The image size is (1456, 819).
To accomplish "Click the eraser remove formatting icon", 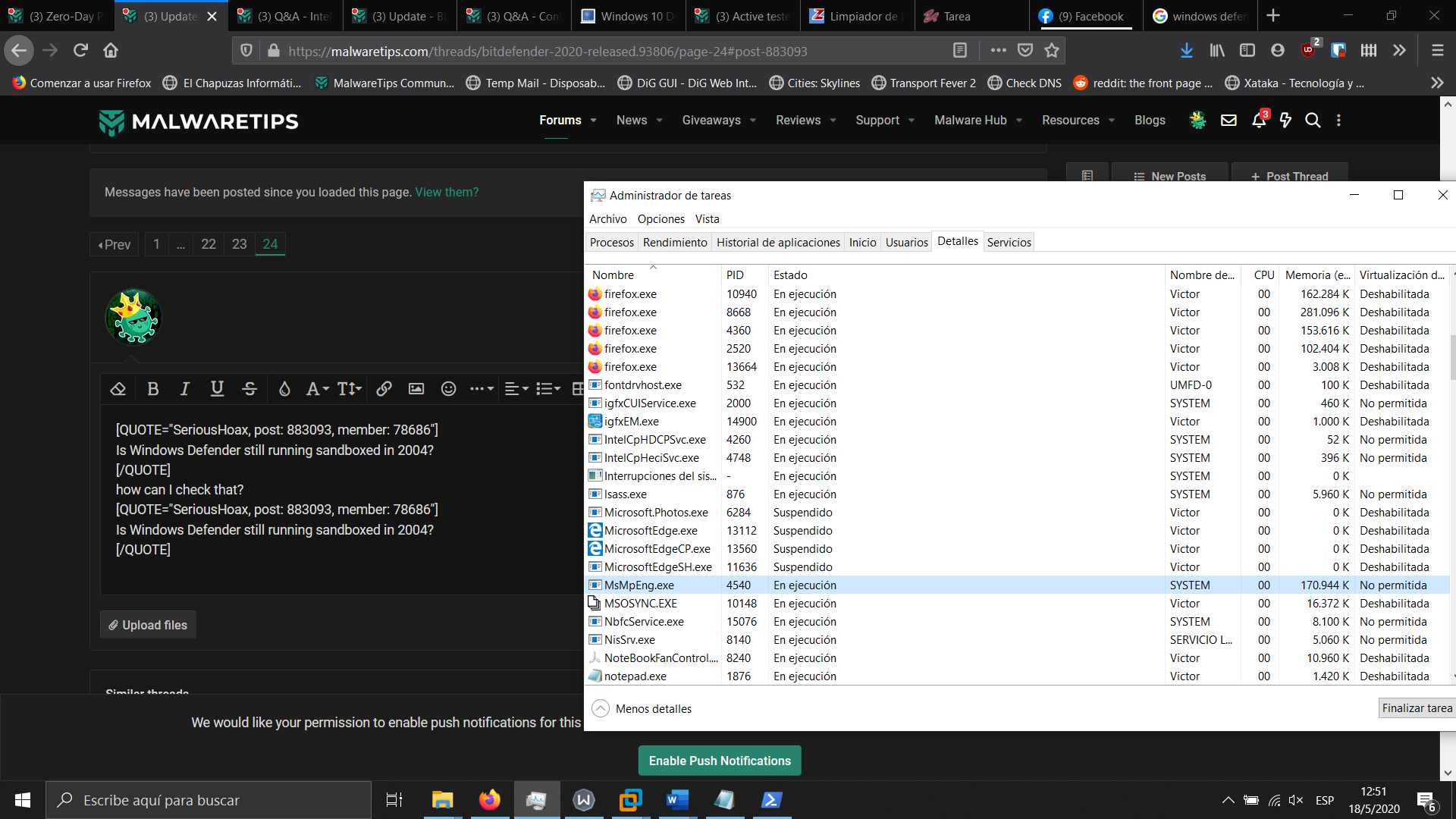I will (x=118, y=389).
